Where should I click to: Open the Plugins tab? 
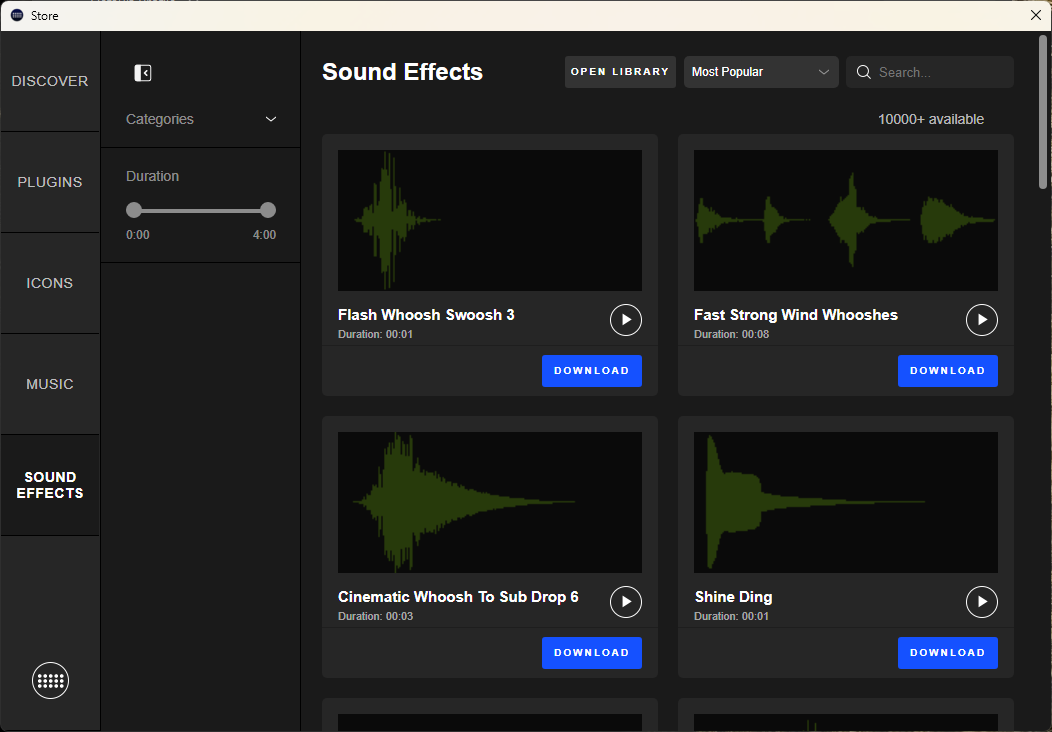tap(50, 182)
